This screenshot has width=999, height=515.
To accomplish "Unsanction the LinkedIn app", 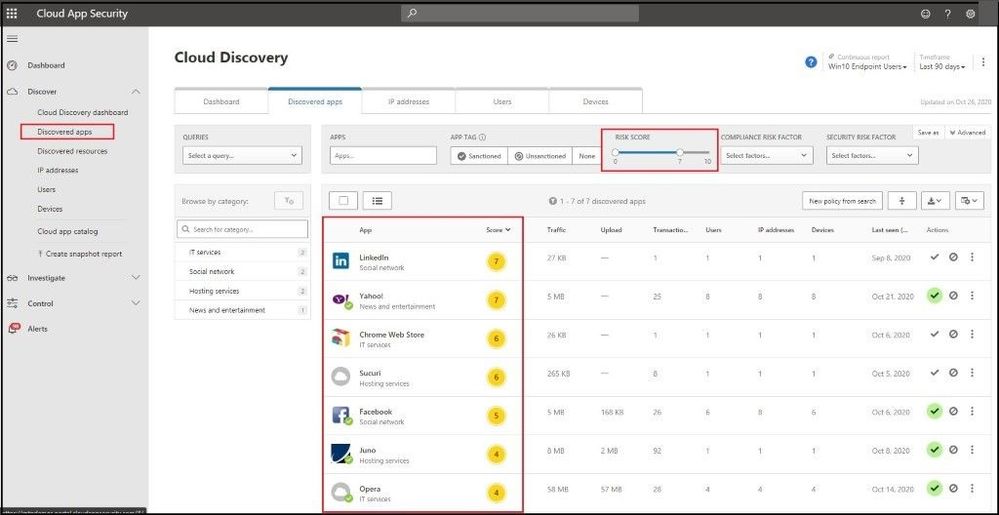I will (x=953, y=258).
